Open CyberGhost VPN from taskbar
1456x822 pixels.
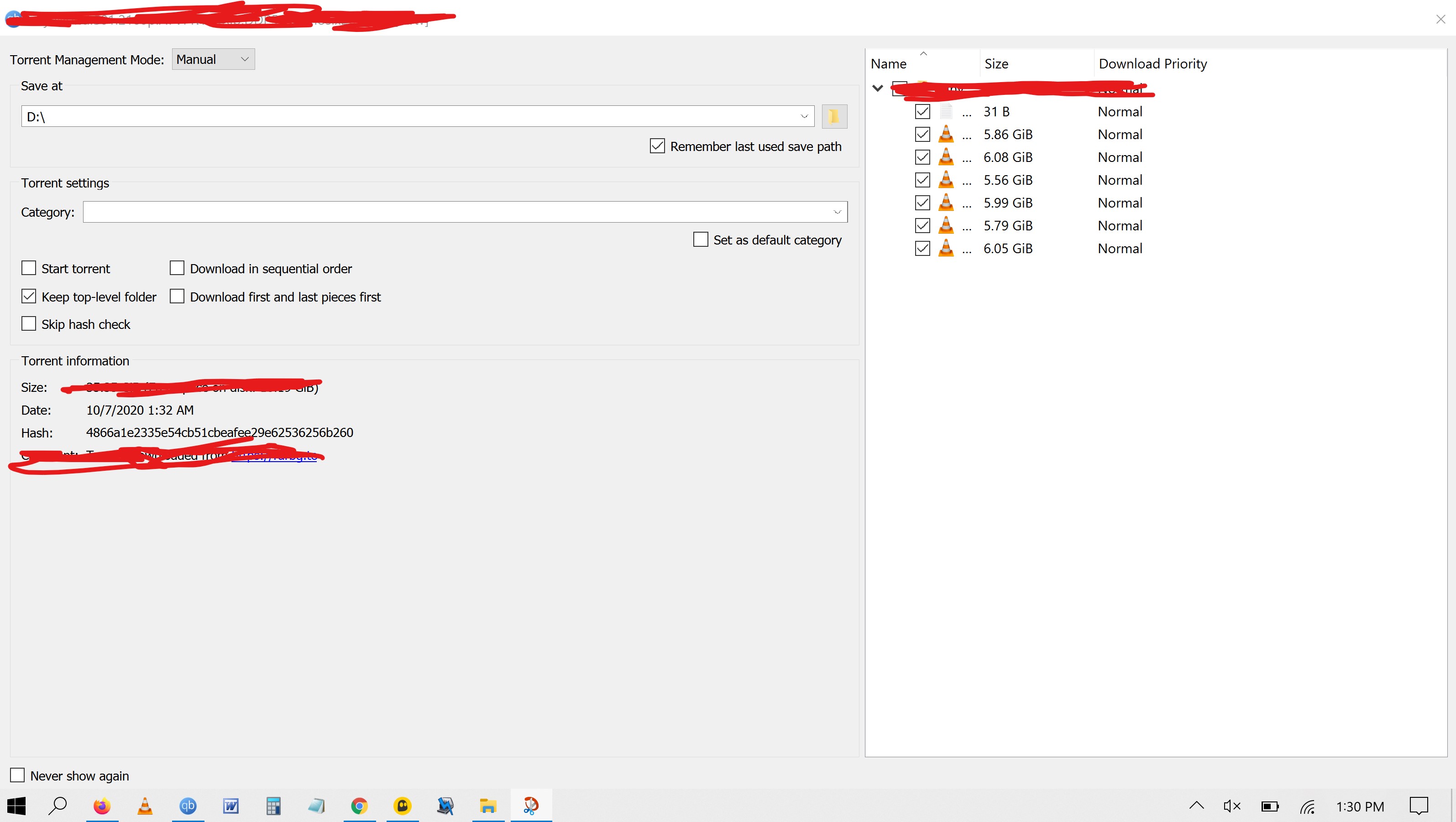coord(403,806)
